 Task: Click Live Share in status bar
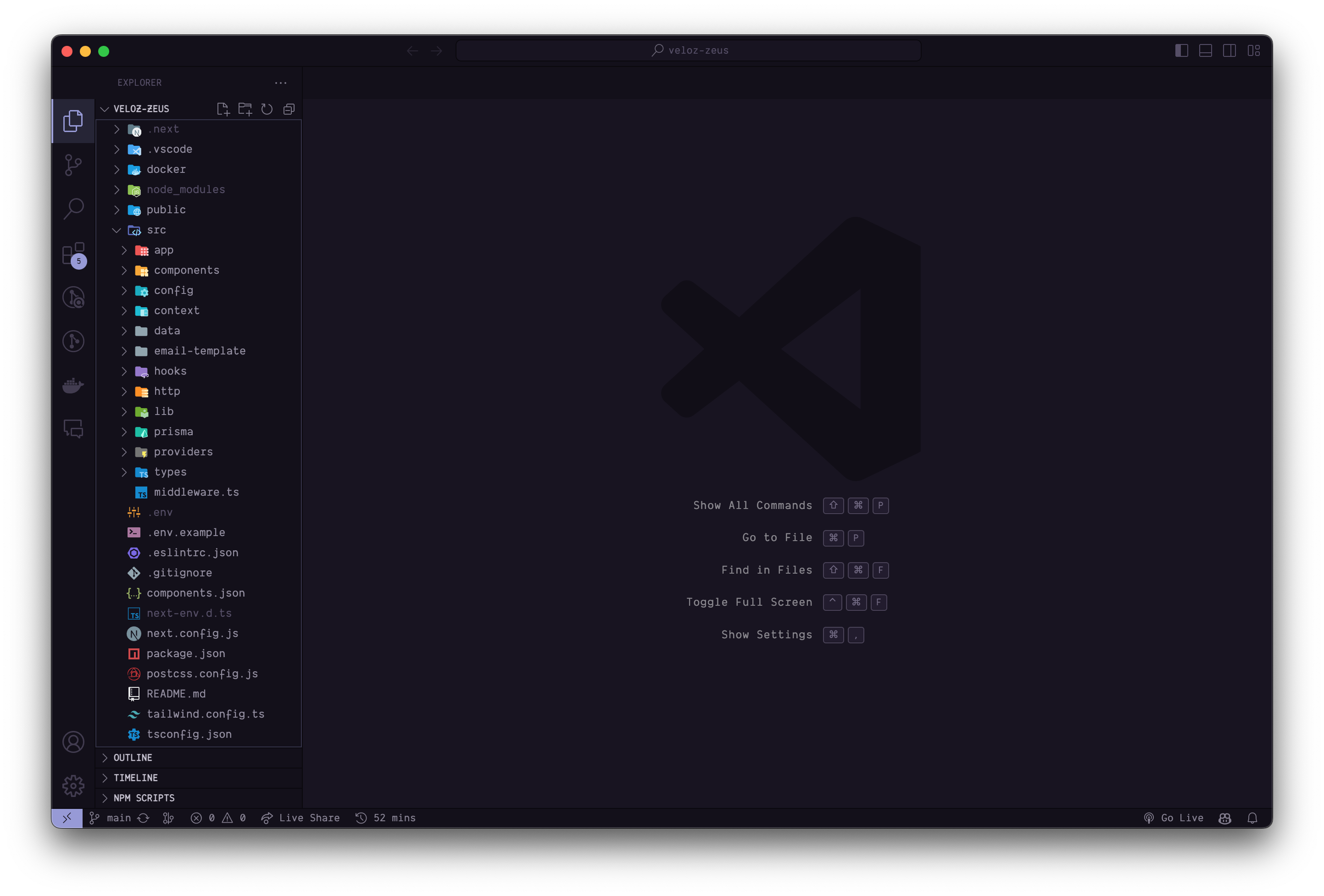[x=301, y=818]
